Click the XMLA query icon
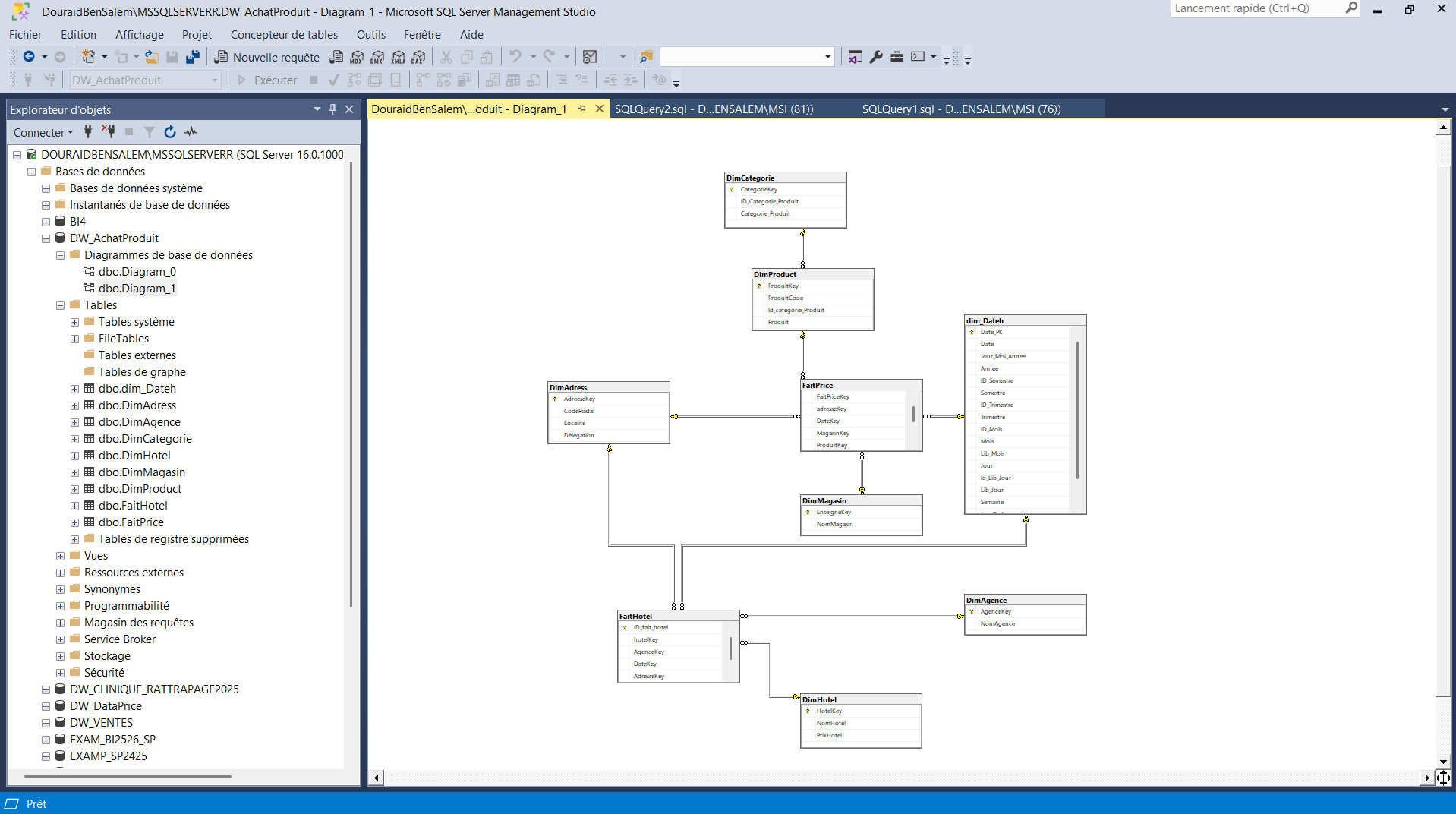 point(398,57)
